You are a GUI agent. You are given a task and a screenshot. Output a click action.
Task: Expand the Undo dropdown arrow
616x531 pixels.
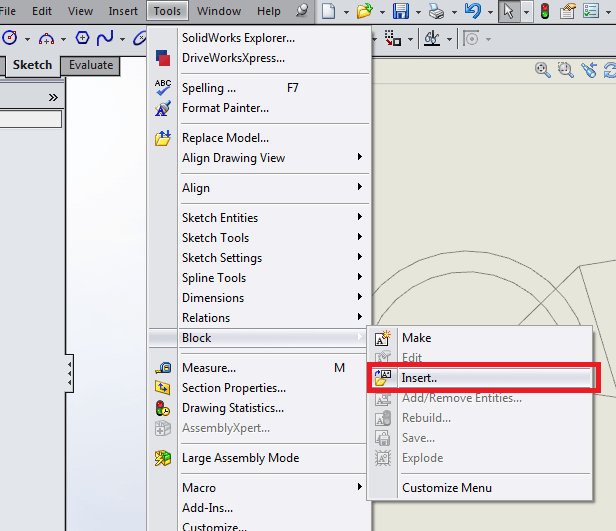pos(490,12)
